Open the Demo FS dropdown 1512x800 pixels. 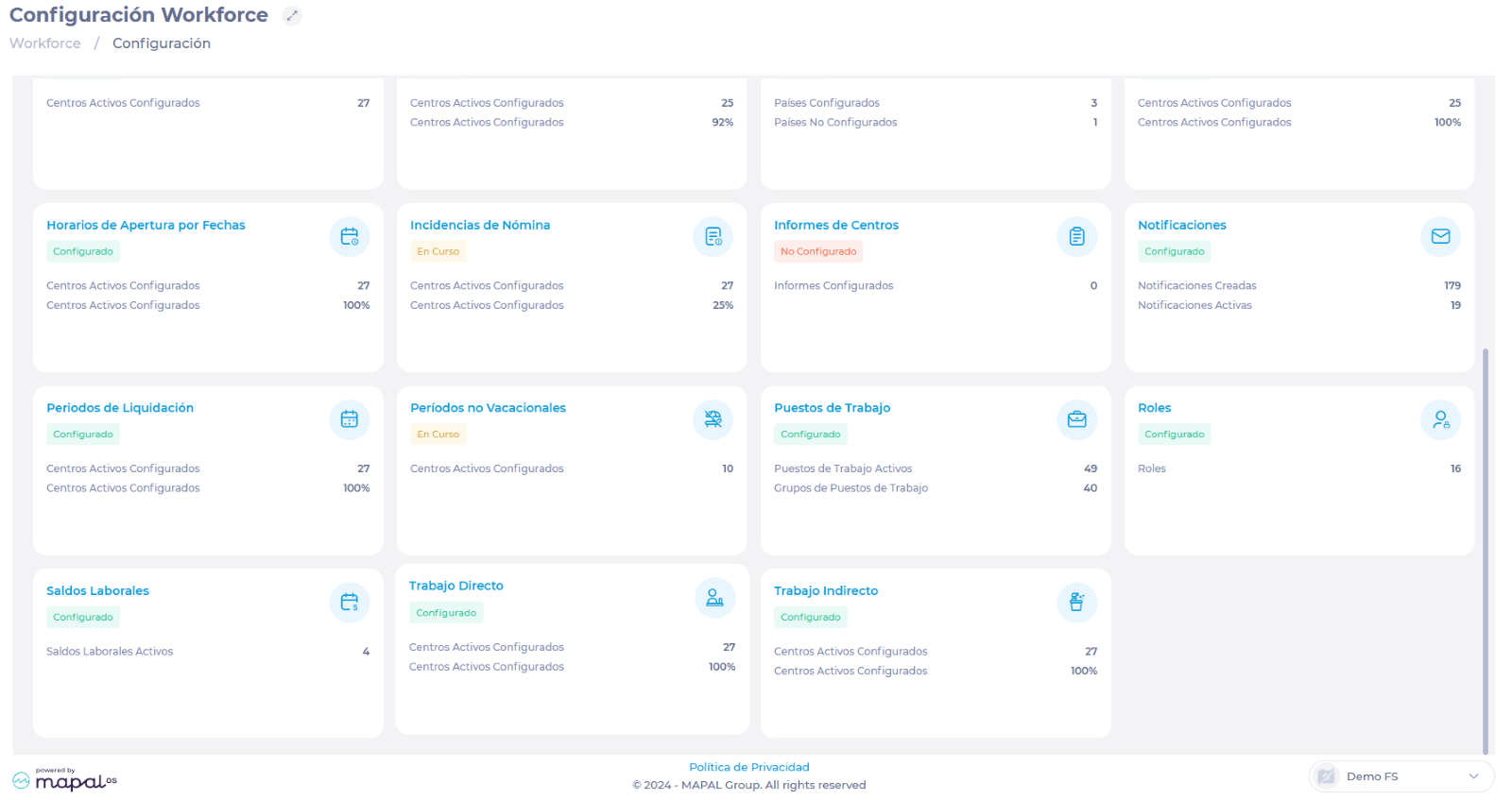(x=1400, y=776)
